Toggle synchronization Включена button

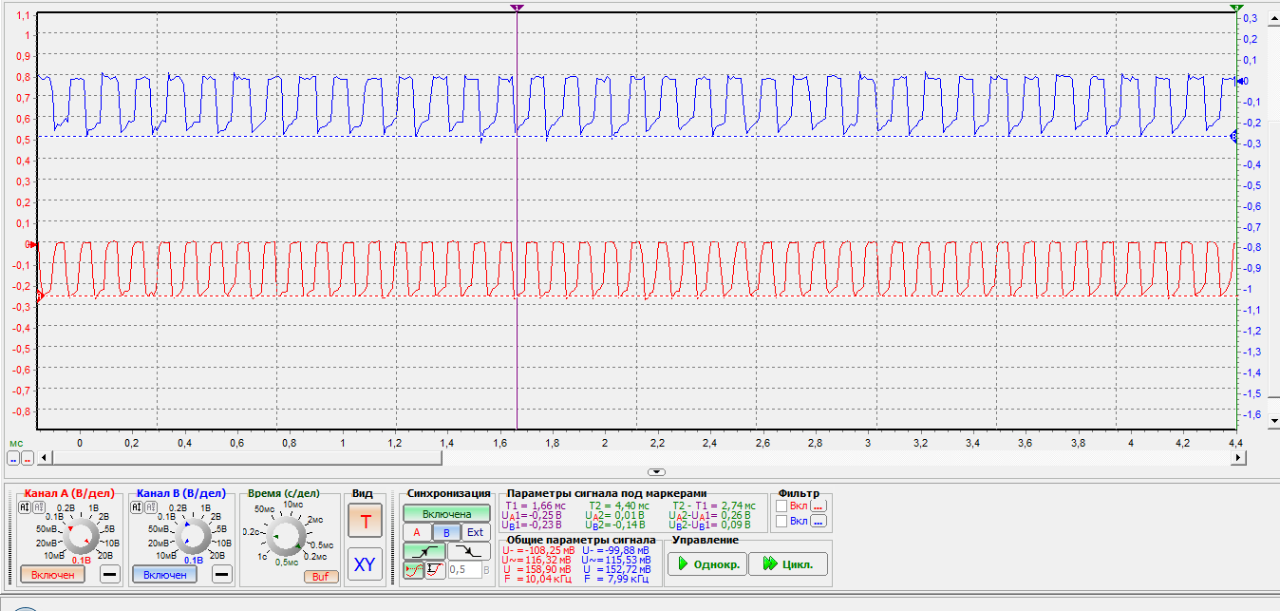[x=447, y=514]
